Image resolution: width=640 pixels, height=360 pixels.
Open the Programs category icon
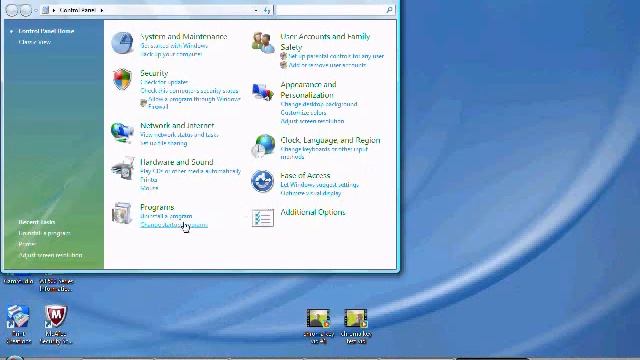pos(122,213)
